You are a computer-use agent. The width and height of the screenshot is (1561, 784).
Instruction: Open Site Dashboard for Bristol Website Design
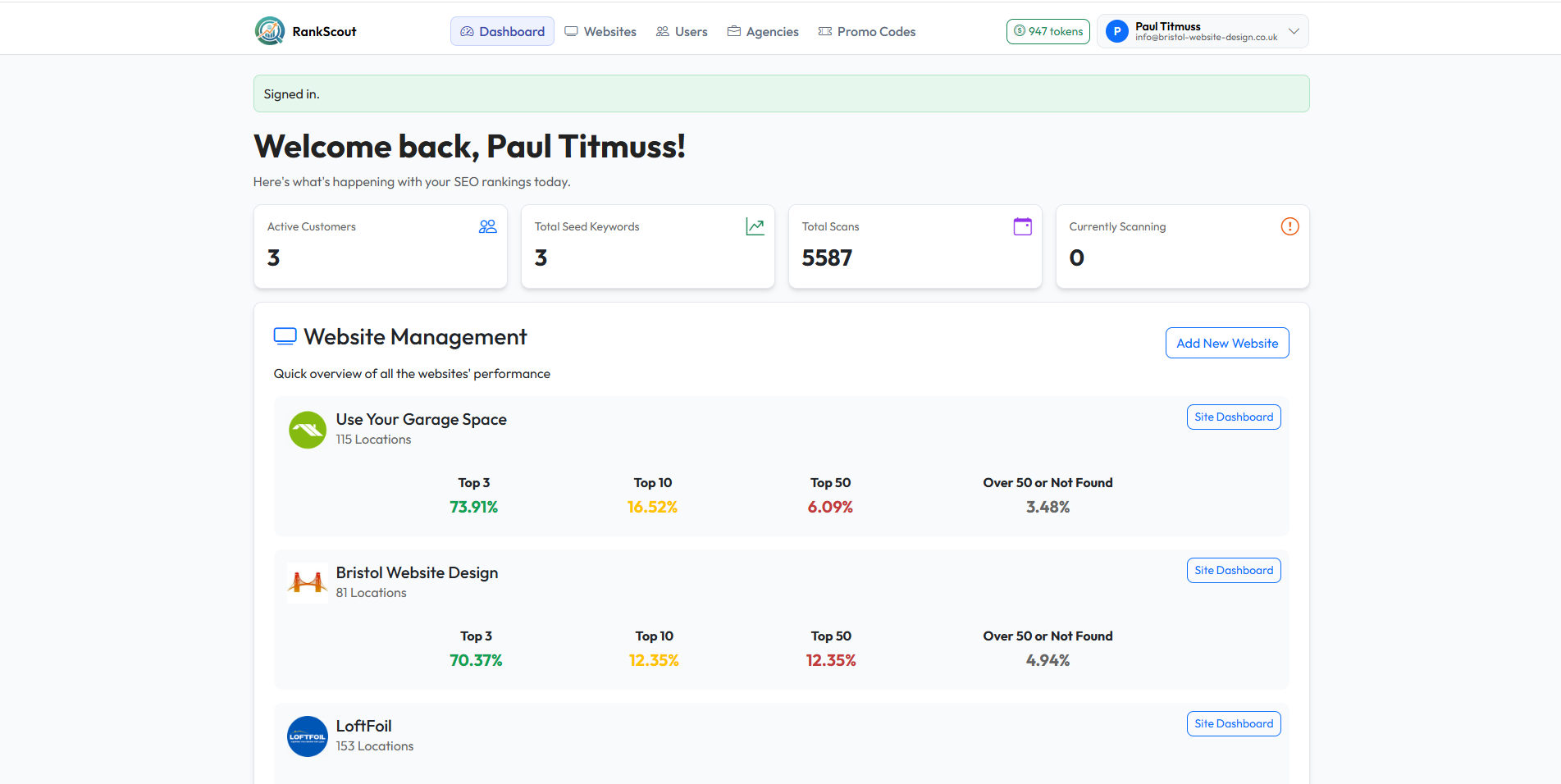tap(1233, 570)
